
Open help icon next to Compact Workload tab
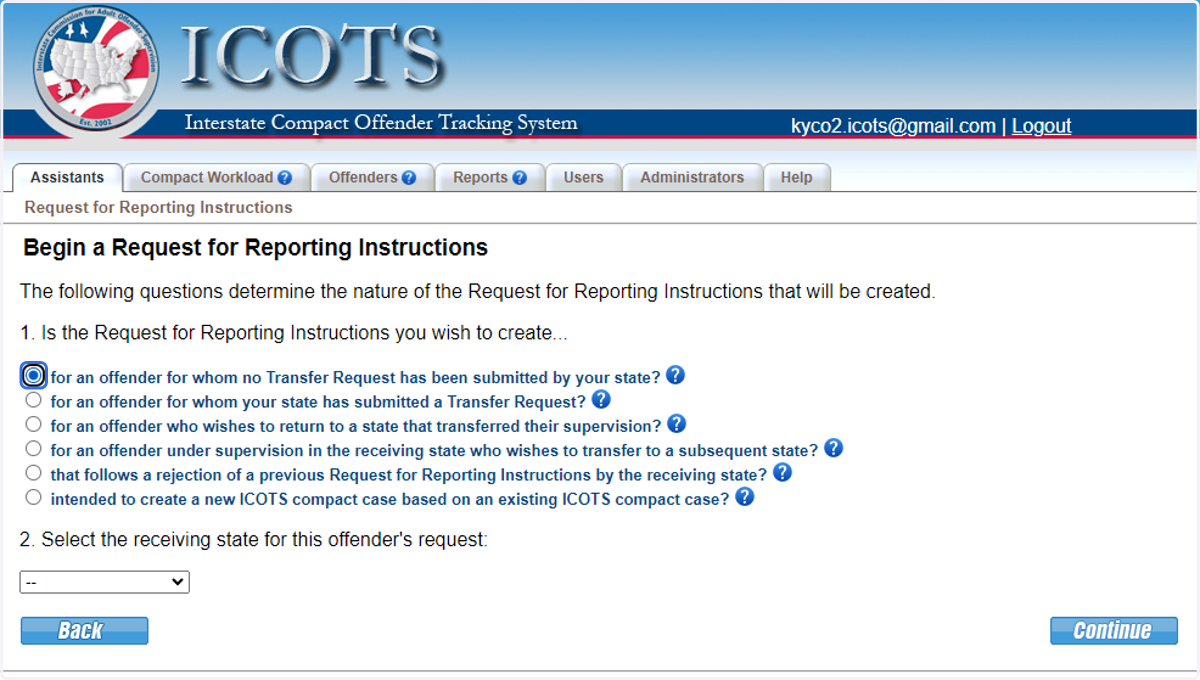[x=285, y=178]
